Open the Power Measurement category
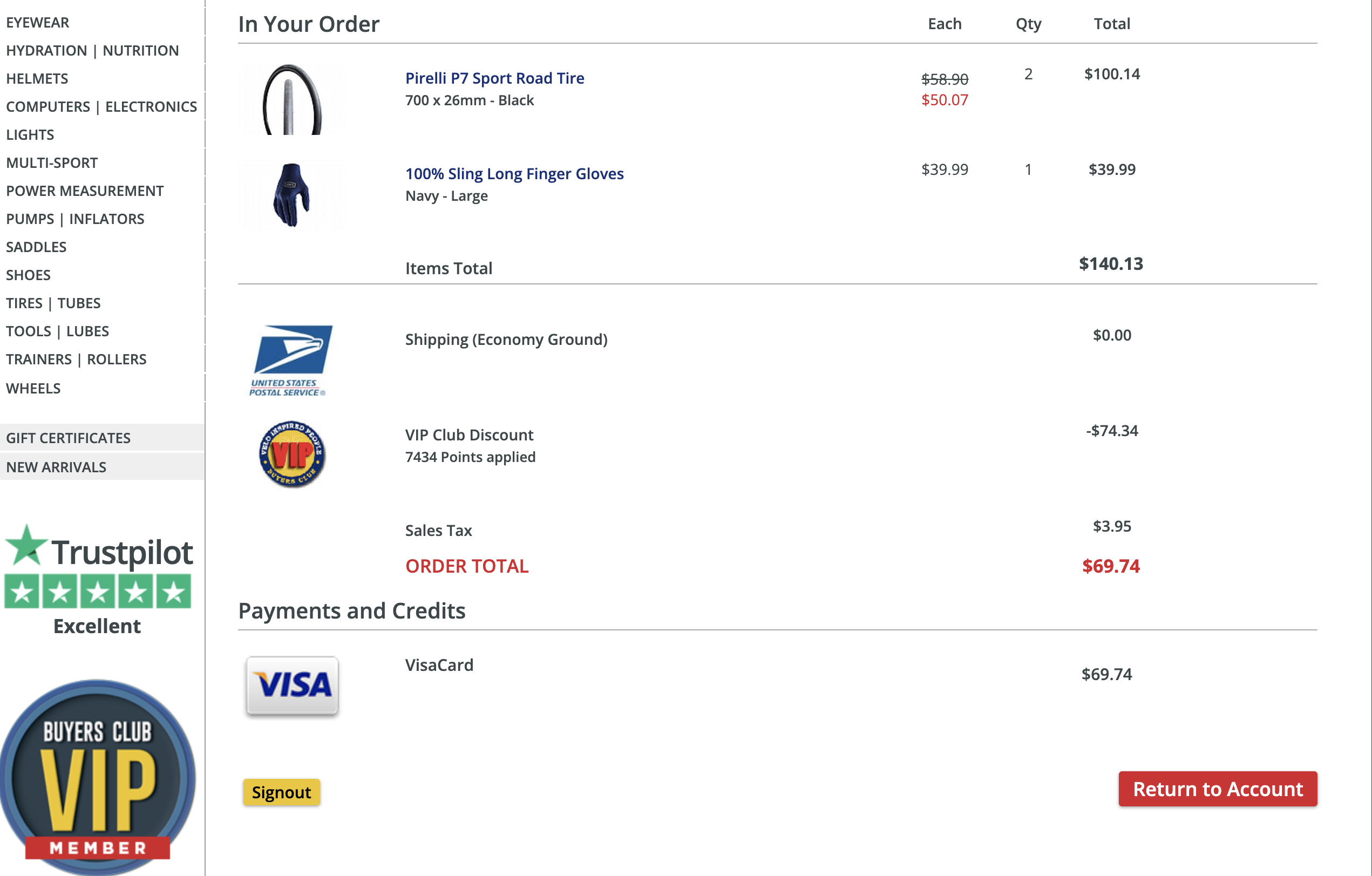This screenshot has width=1372, height=876. coord(85,191)
